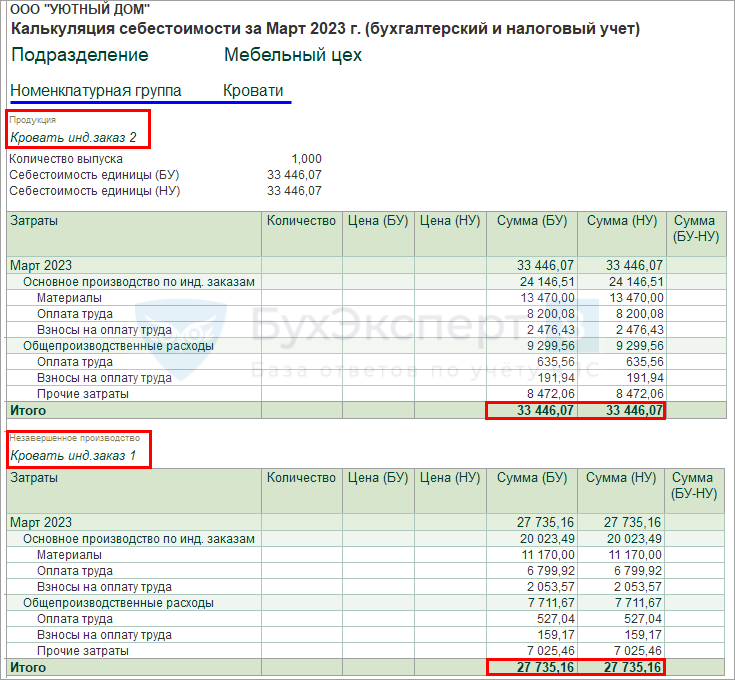This screenshot has height=680, width=735.
Task: Click Себестоимость единицы (БУ) value 33 446,07
Action: 294,175
